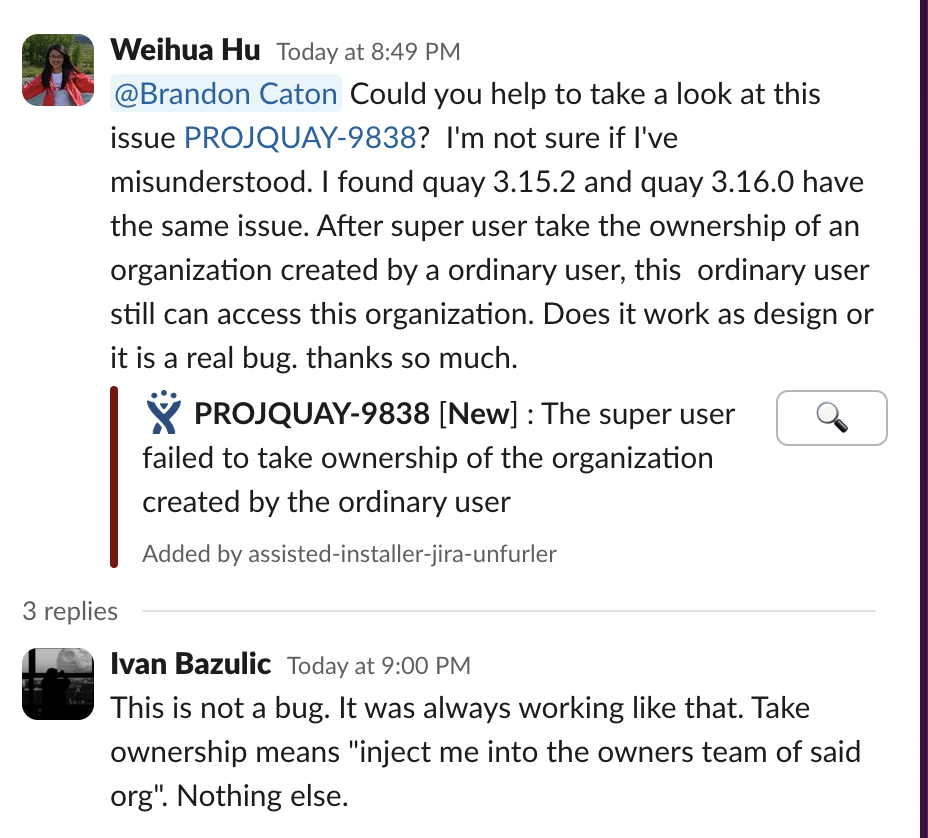Open Weihua Hu's profile from sender name

coord(186,50)
